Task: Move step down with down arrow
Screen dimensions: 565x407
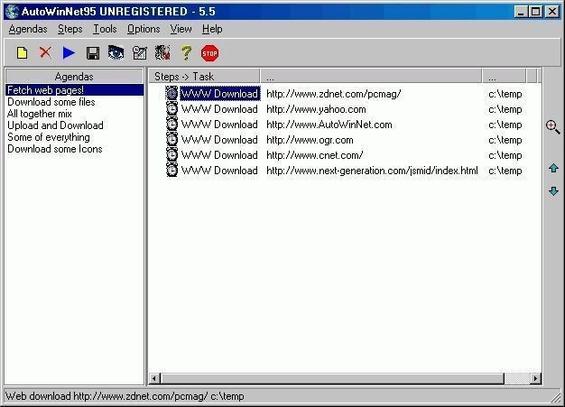Action: [553, 191]
